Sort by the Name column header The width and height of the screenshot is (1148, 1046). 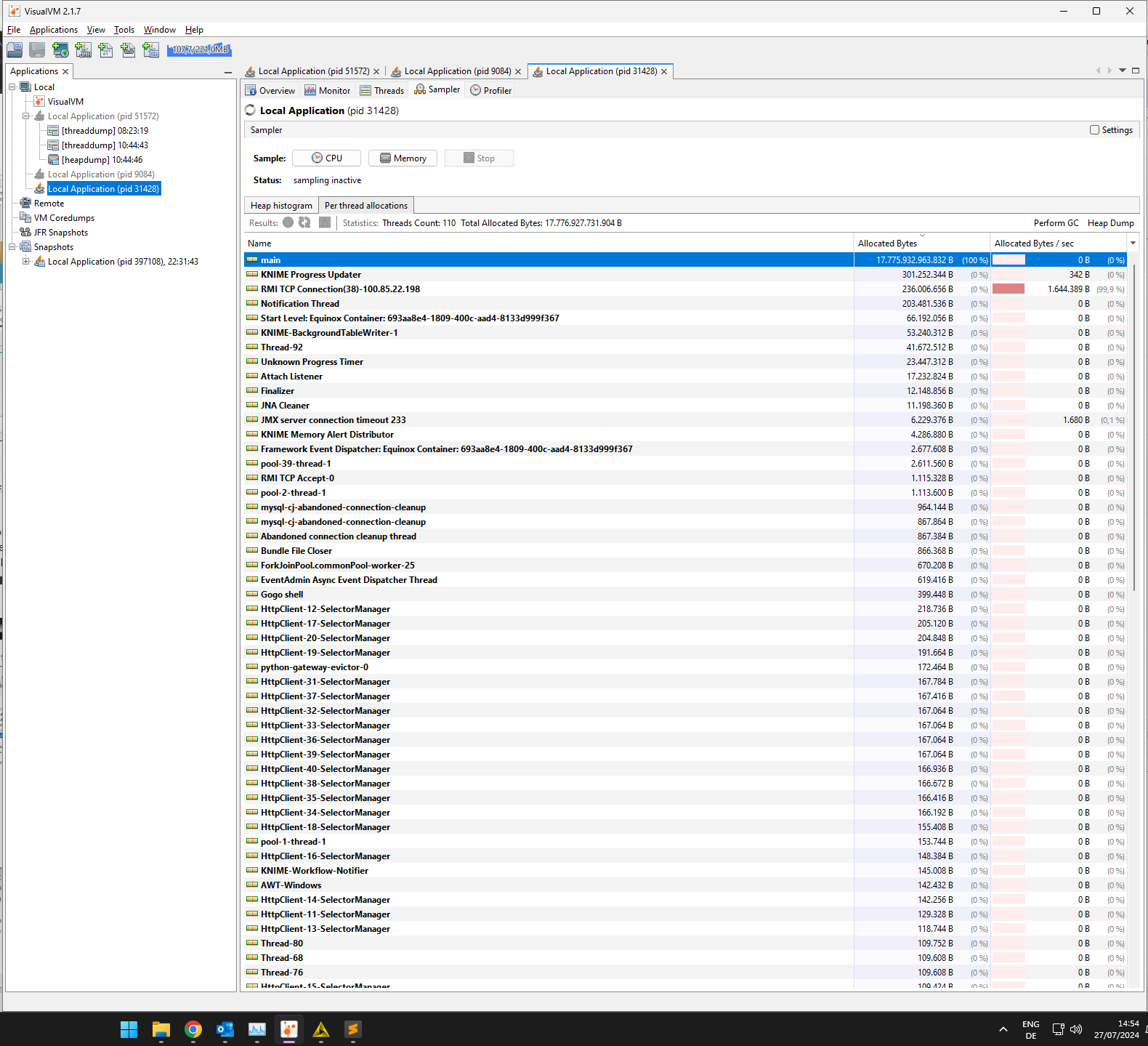[549, 243]
